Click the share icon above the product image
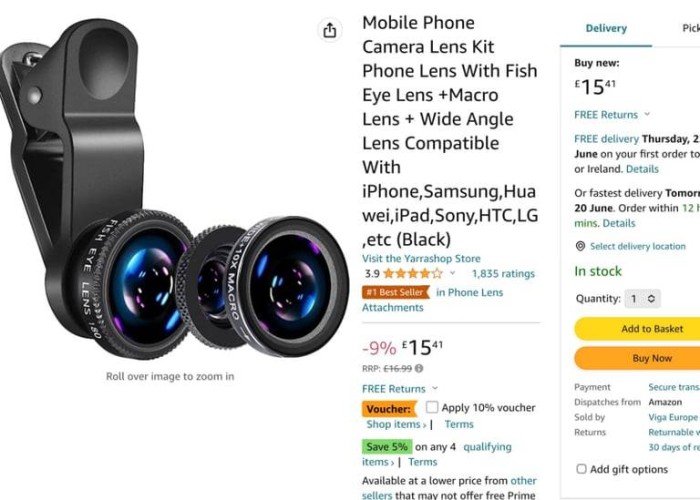Image resolution: width=700 pixels, height=500 pixels. click(x=330, y=31)
